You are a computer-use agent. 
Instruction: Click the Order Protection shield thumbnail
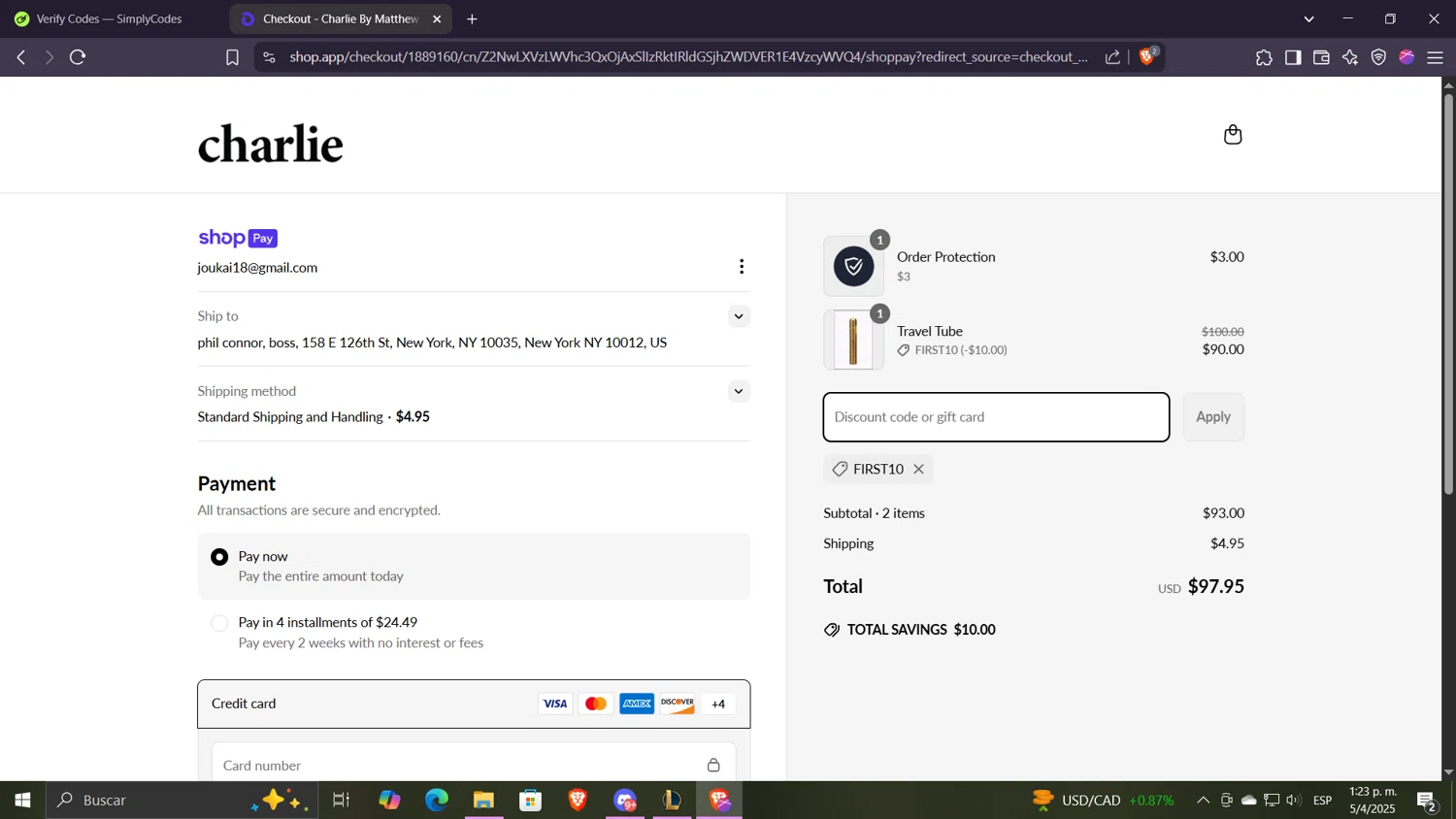click(854, 267)
